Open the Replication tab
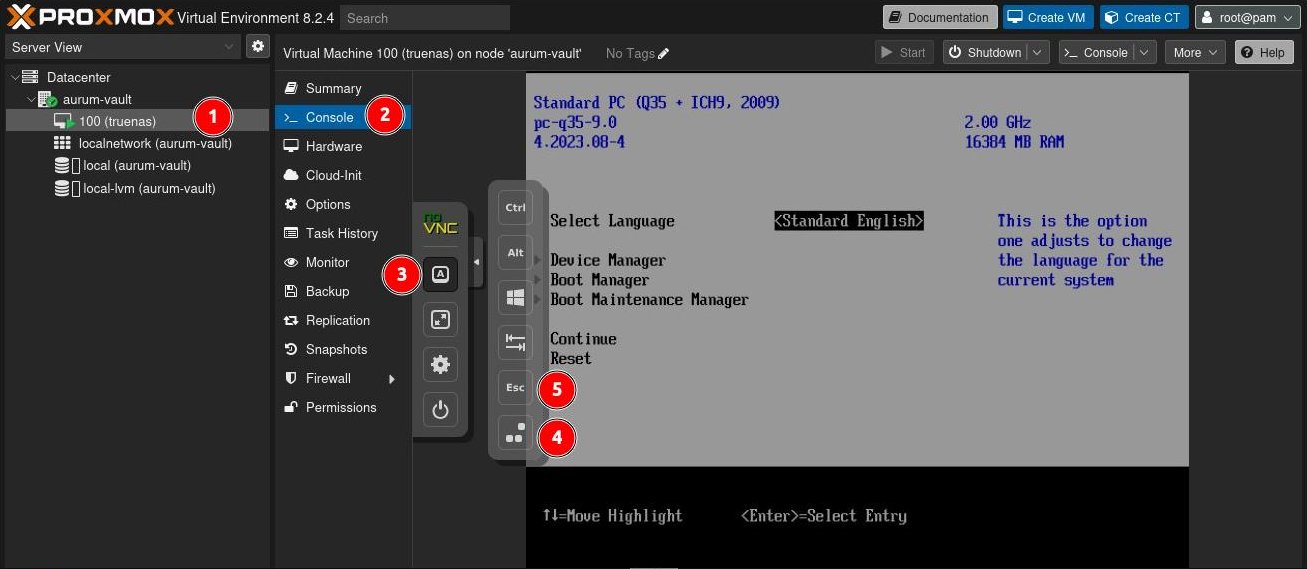This screenshot has width=1307, height=569. click(343, 320)
